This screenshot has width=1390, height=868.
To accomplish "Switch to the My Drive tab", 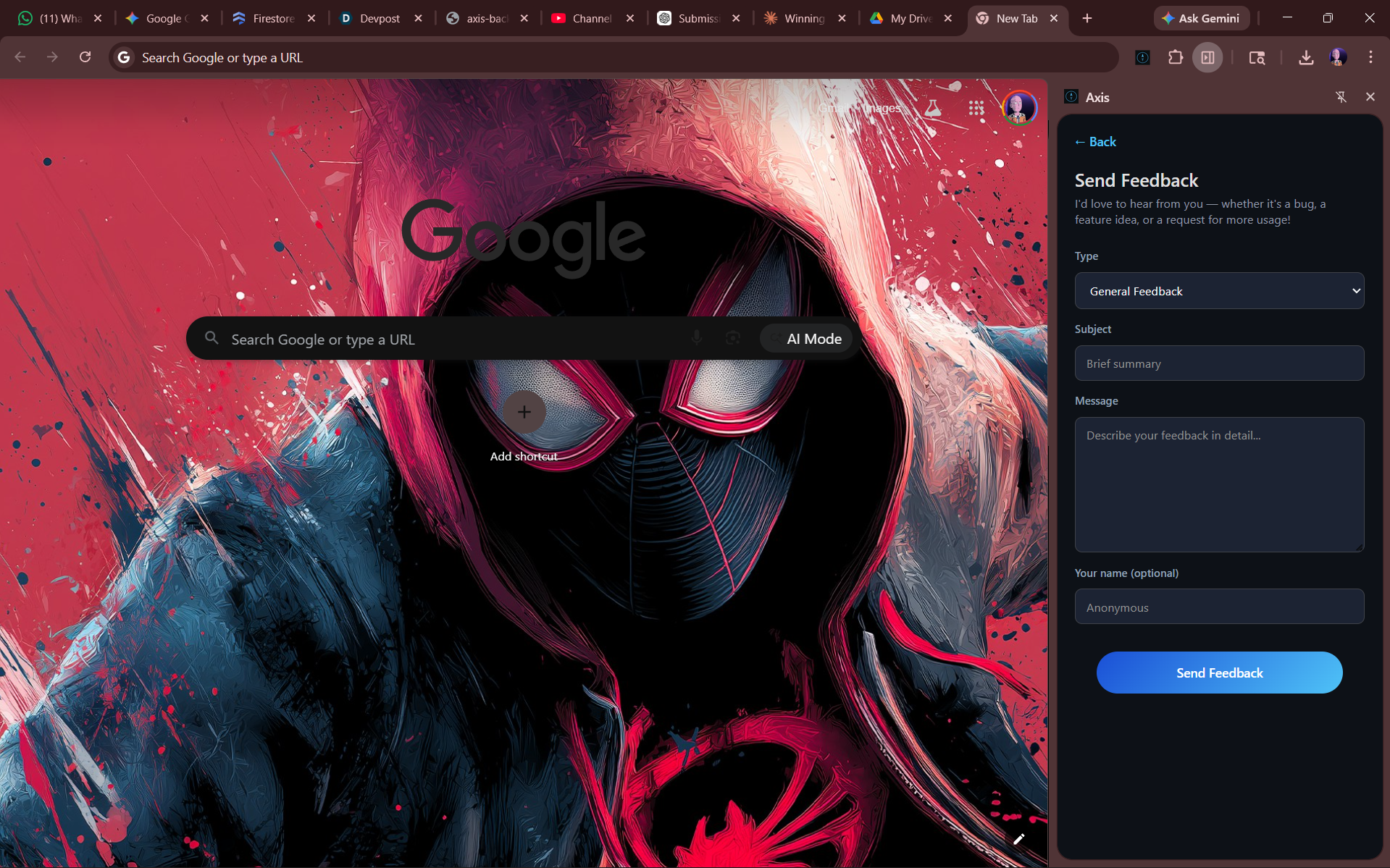I will pyautogui.click(x=910, y=18).
